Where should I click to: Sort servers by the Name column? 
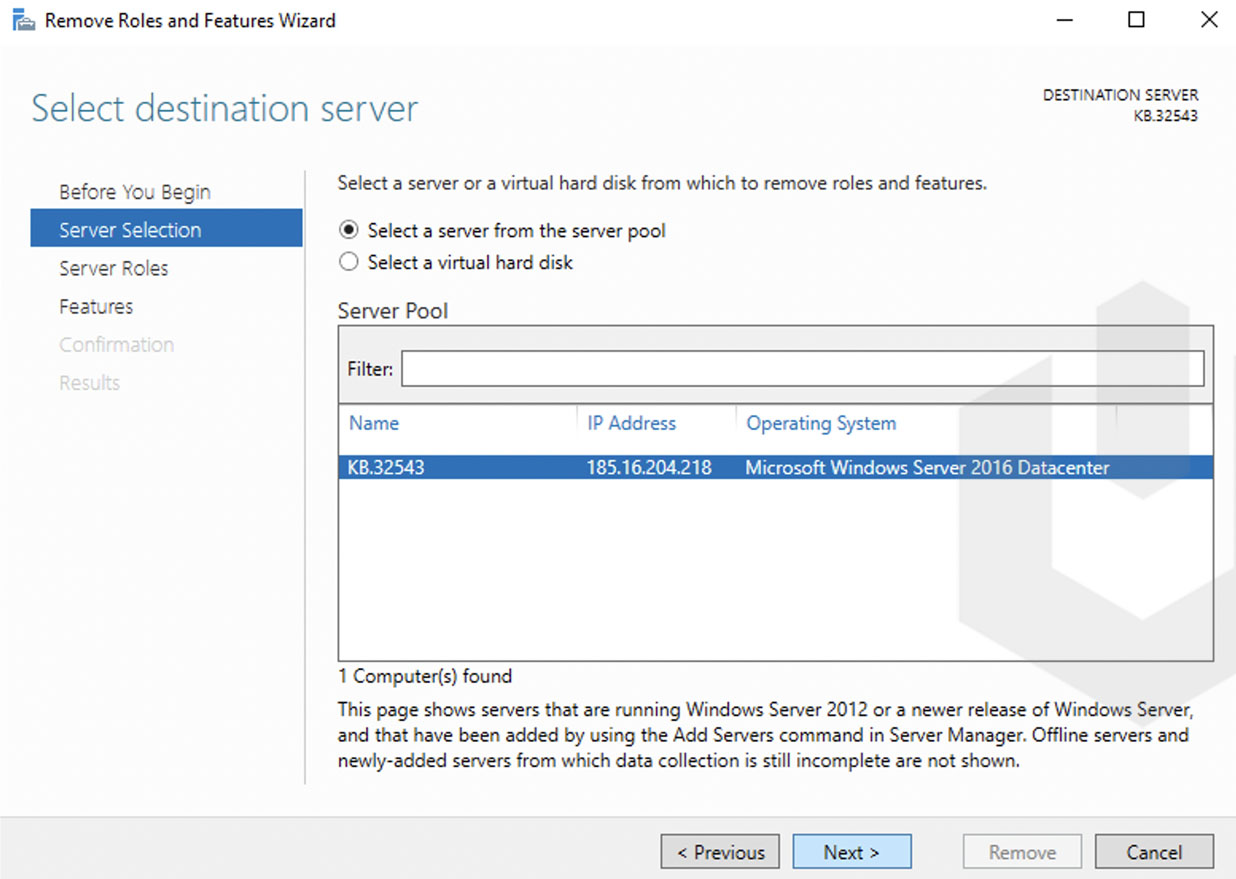point(373,423)
